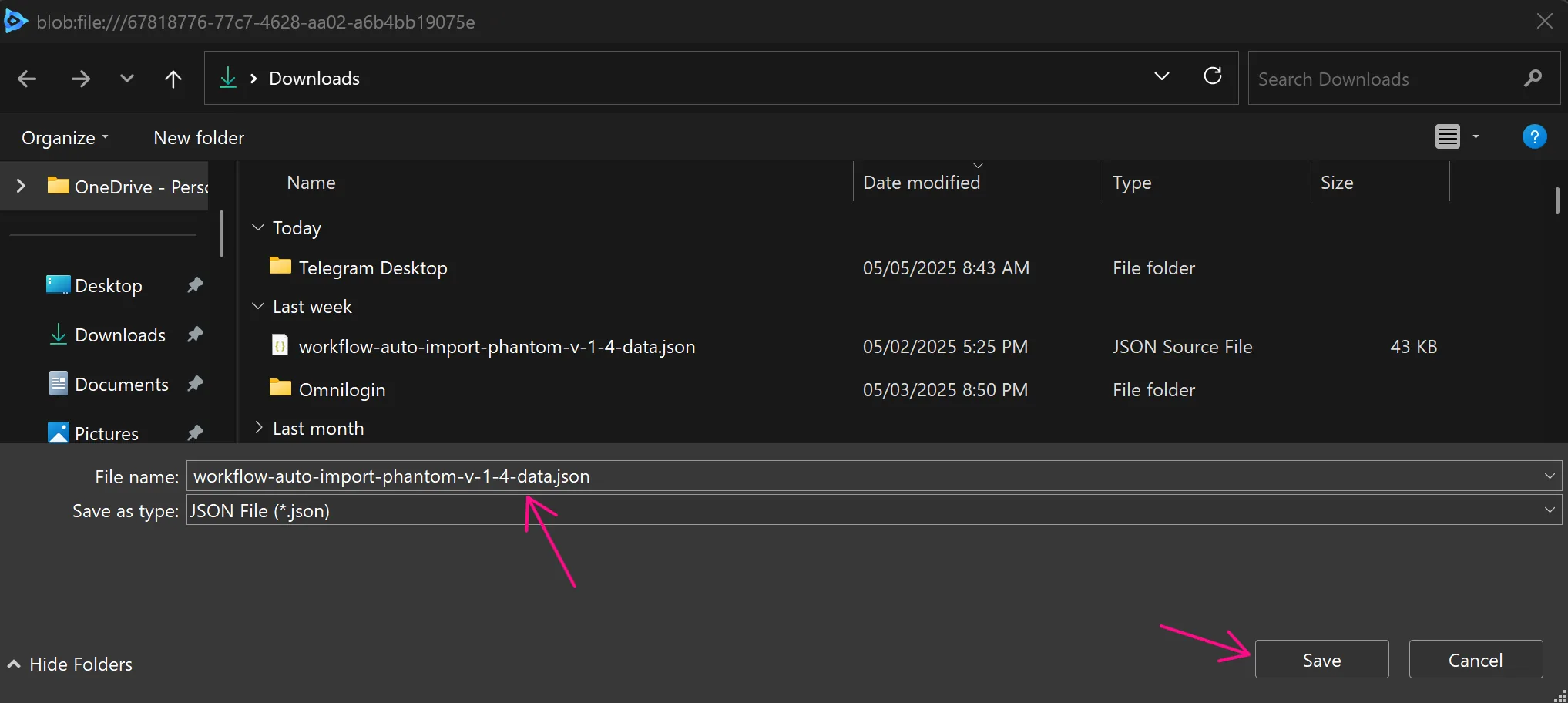The image size is (1568, 703).
Task: Select the Pictures folder in sidebar
Action: click(107, 433)
